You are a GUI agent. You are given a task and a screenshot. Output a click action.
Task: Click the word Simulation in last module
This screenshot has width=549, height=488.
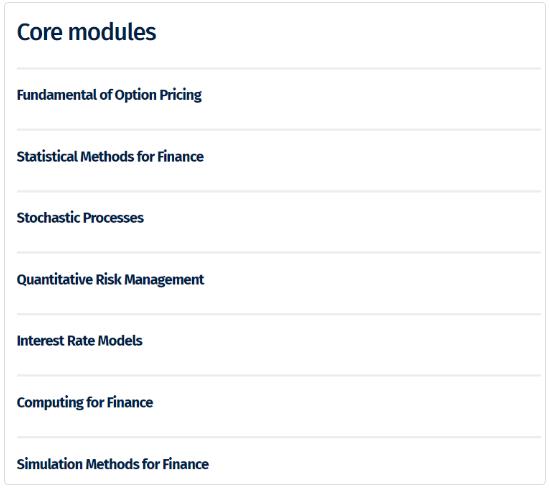[x=49, y=464]
